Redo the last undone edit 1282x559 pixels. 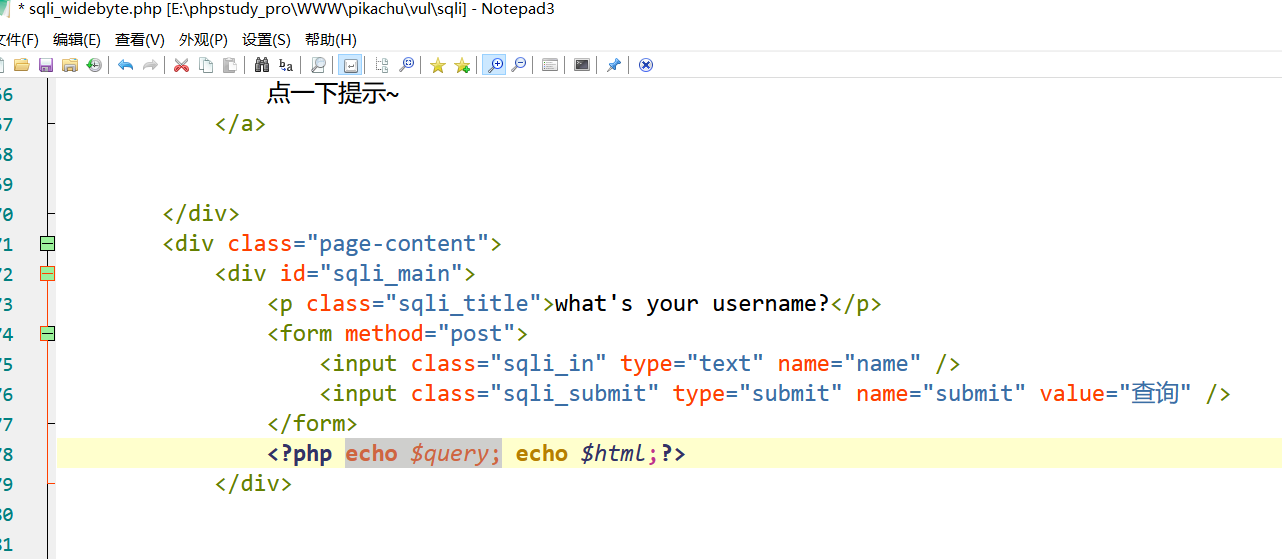(x=150, y=65)
